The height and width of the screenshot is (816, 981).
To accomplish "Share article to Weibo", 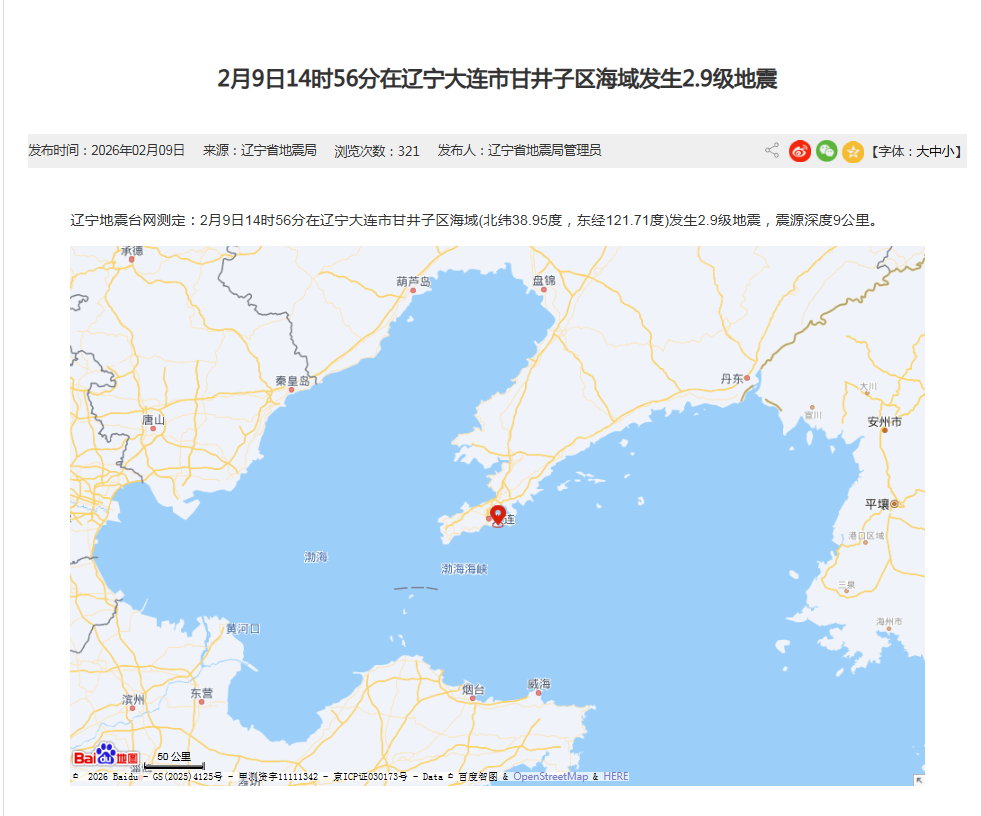I will click(x=800, y=151).
